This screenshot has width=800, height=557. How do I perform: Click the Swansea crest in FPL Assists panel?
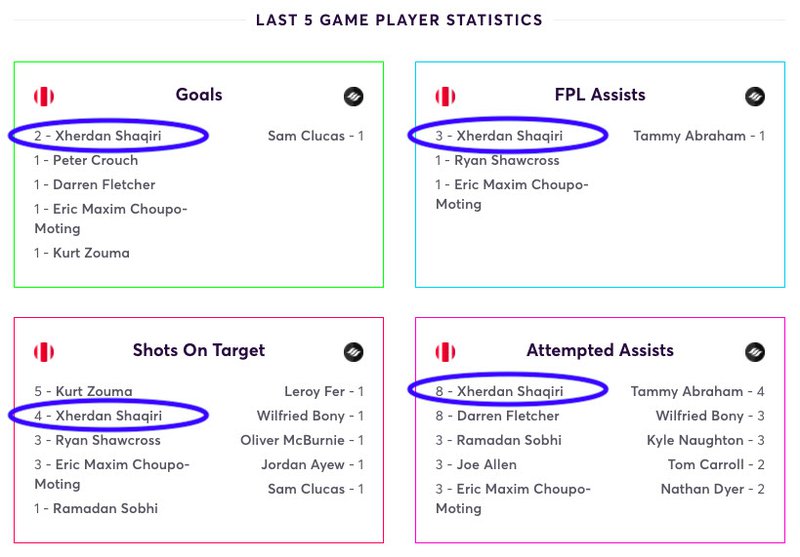tap(755, 96)
